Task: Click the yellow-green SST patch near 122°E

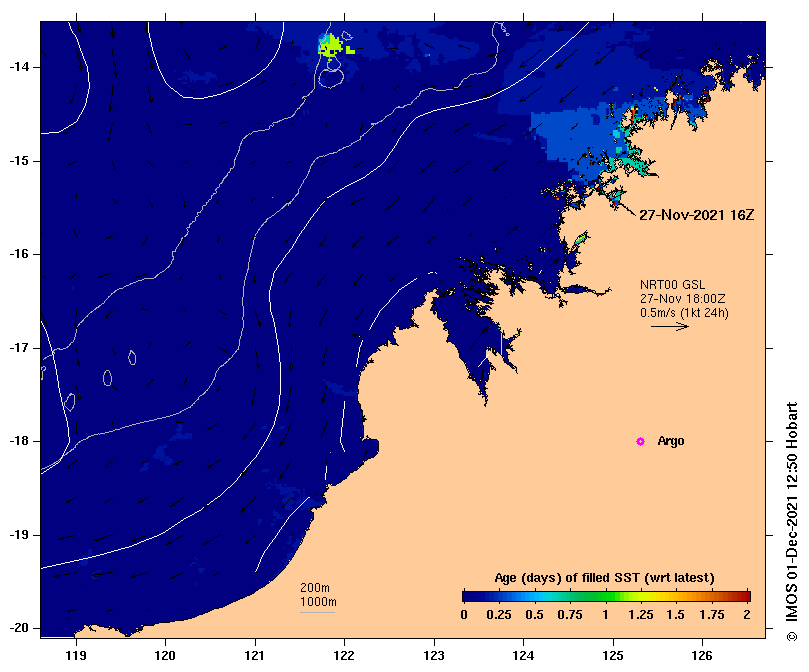Action: pyautogui.click(x=331, y=44)
